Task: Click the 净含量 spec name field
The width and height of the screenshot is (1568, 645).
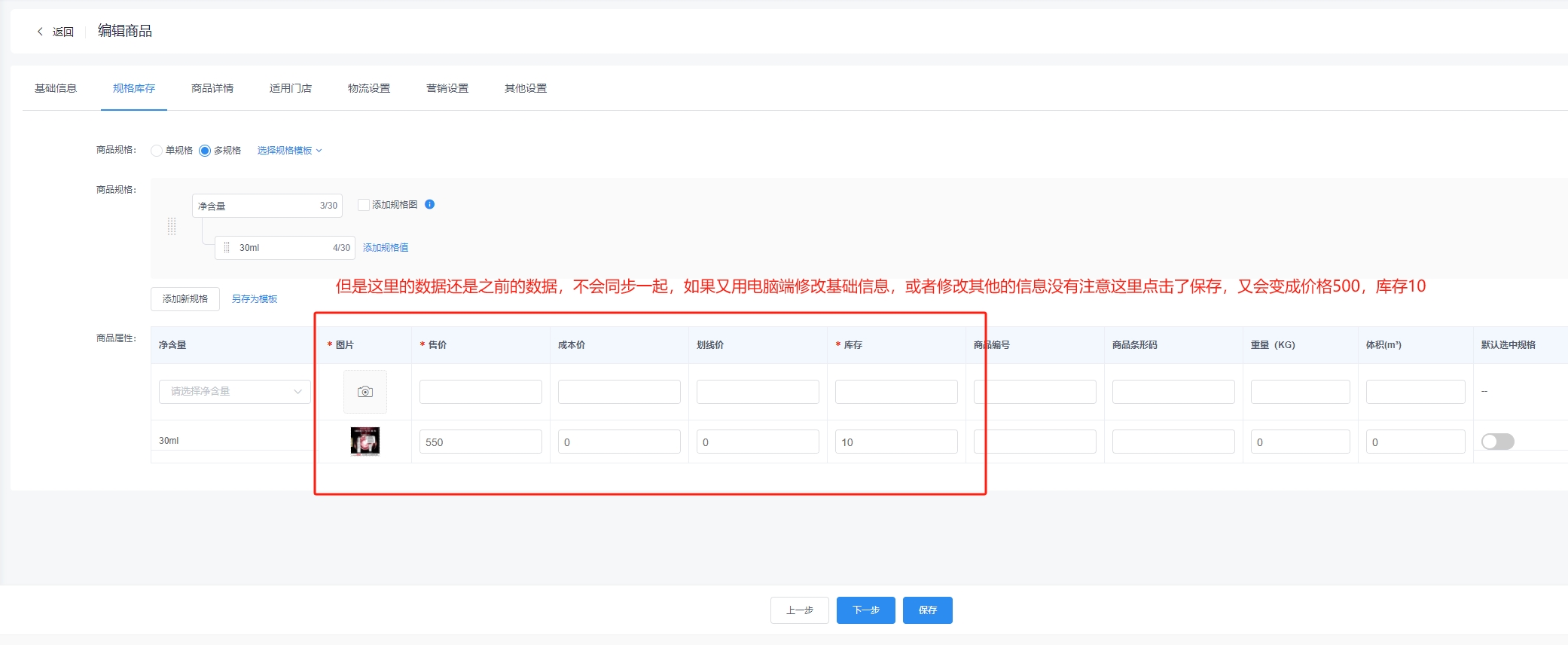Action: pyautogui.click(x=267, y=206)
